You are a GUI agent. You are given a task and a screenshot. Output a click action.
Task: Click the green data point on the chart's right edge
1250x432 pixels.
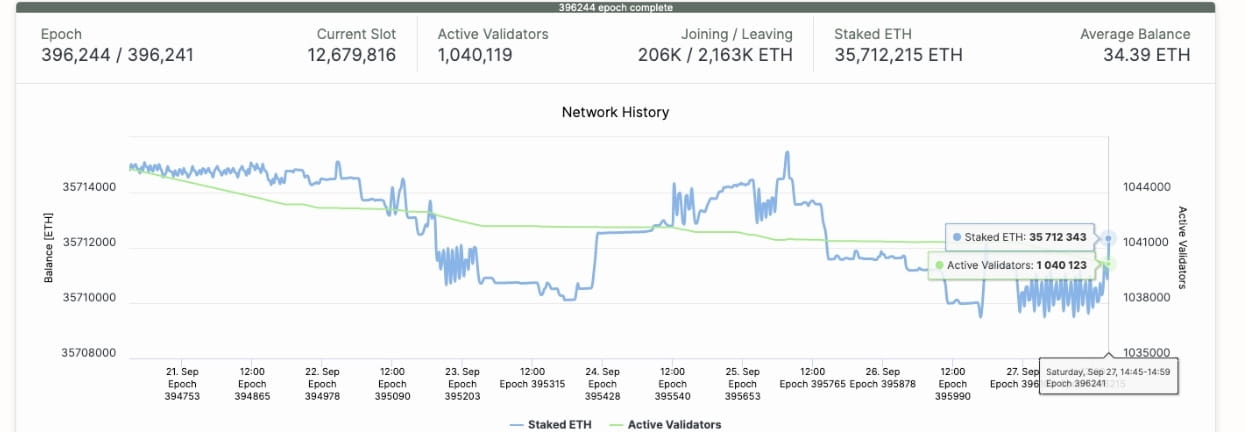pos(1108,264)
